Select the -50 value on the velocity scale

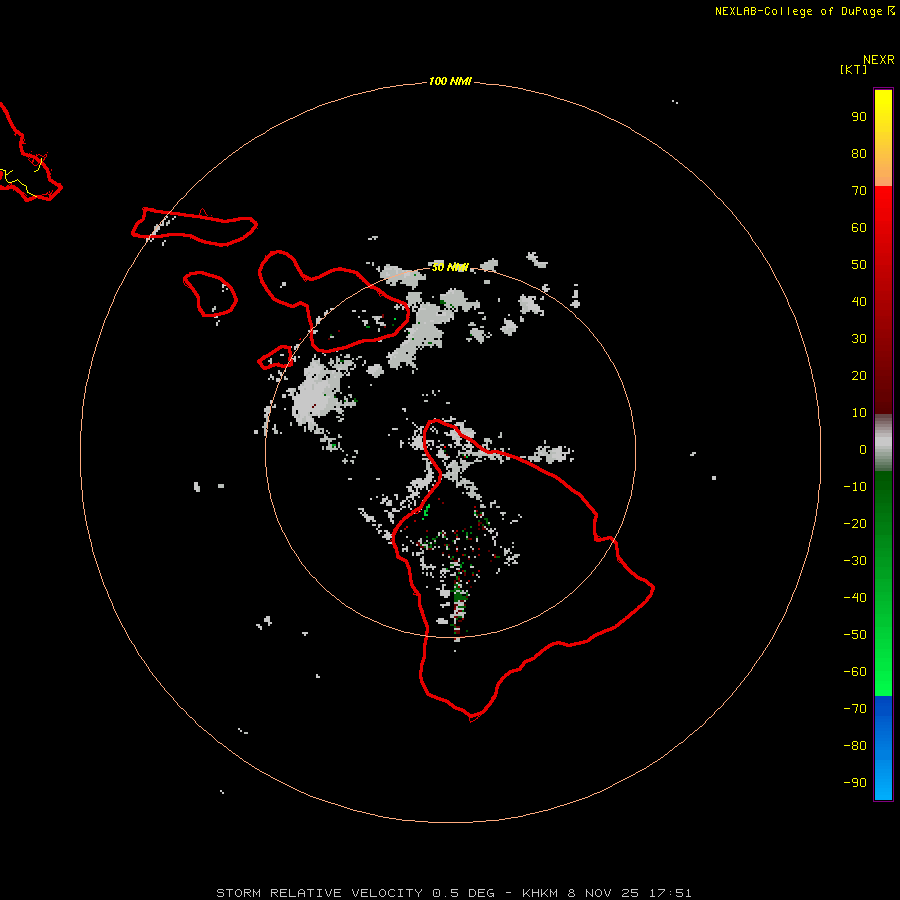[855, 635]
